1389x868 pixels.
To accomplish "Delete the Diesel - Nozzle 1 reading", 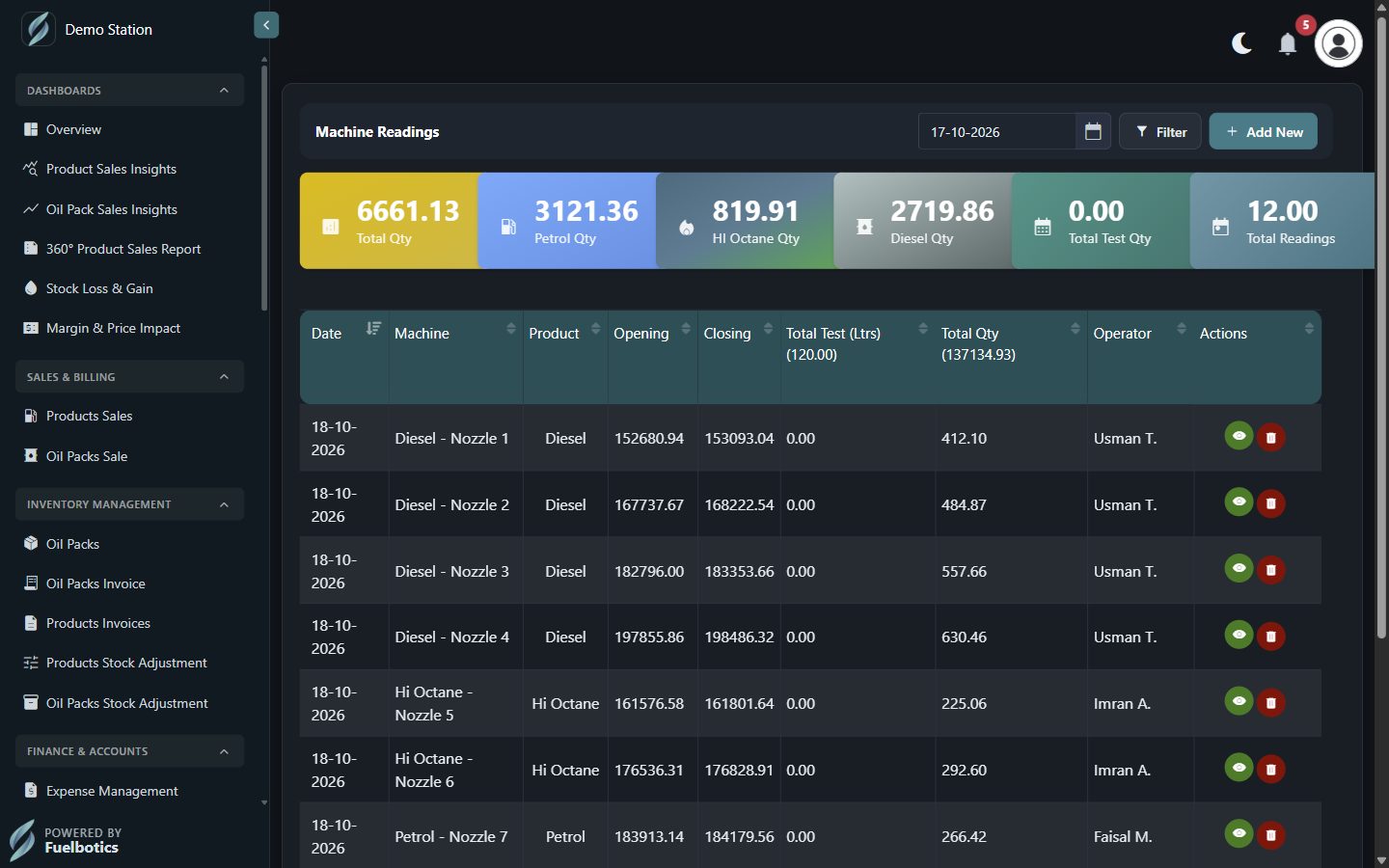I will pos(1271,438).
